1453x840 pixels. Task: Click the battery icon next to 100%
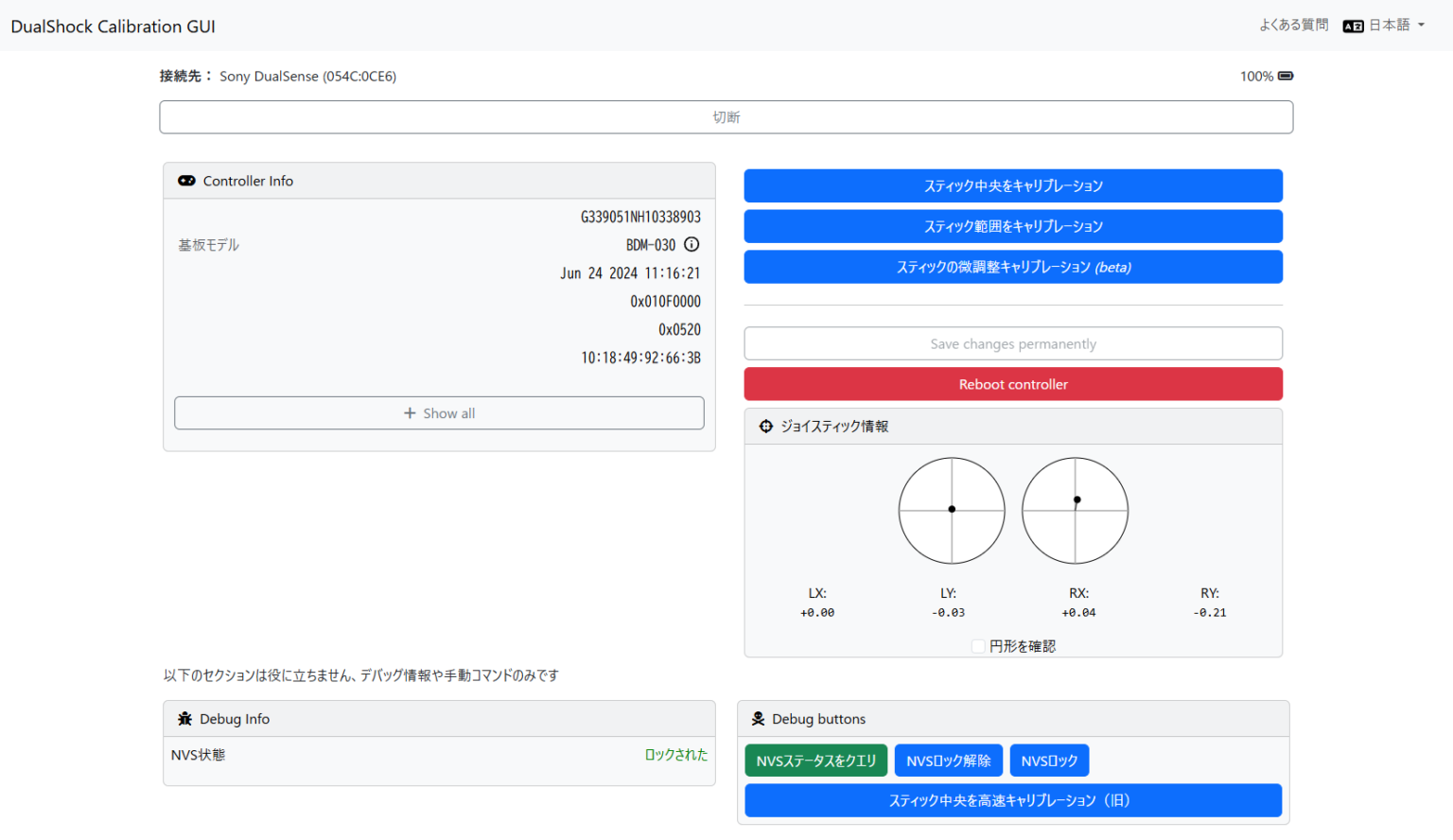pos(1285,76)
